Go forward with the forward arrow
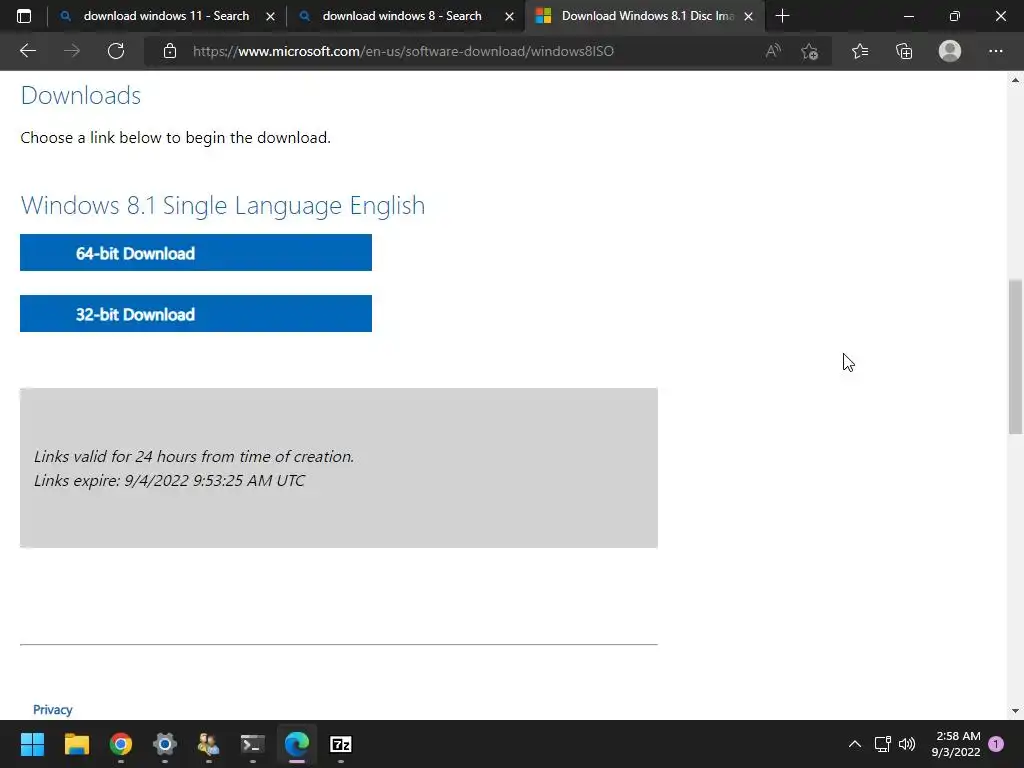This screenshot has height=768, width=1024. pyautogui.click(x=72, y=51)
